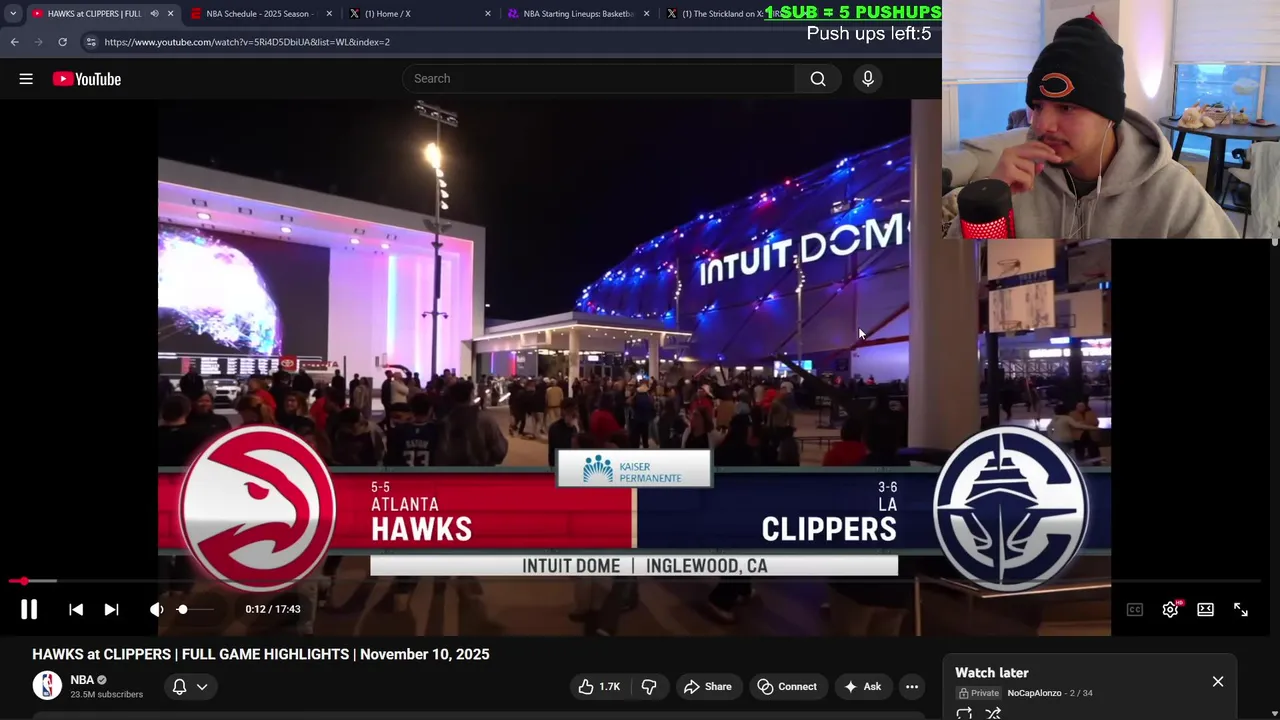The image size is (1280, 720).
Task: Switch to theater mode
Action: 1205,610
